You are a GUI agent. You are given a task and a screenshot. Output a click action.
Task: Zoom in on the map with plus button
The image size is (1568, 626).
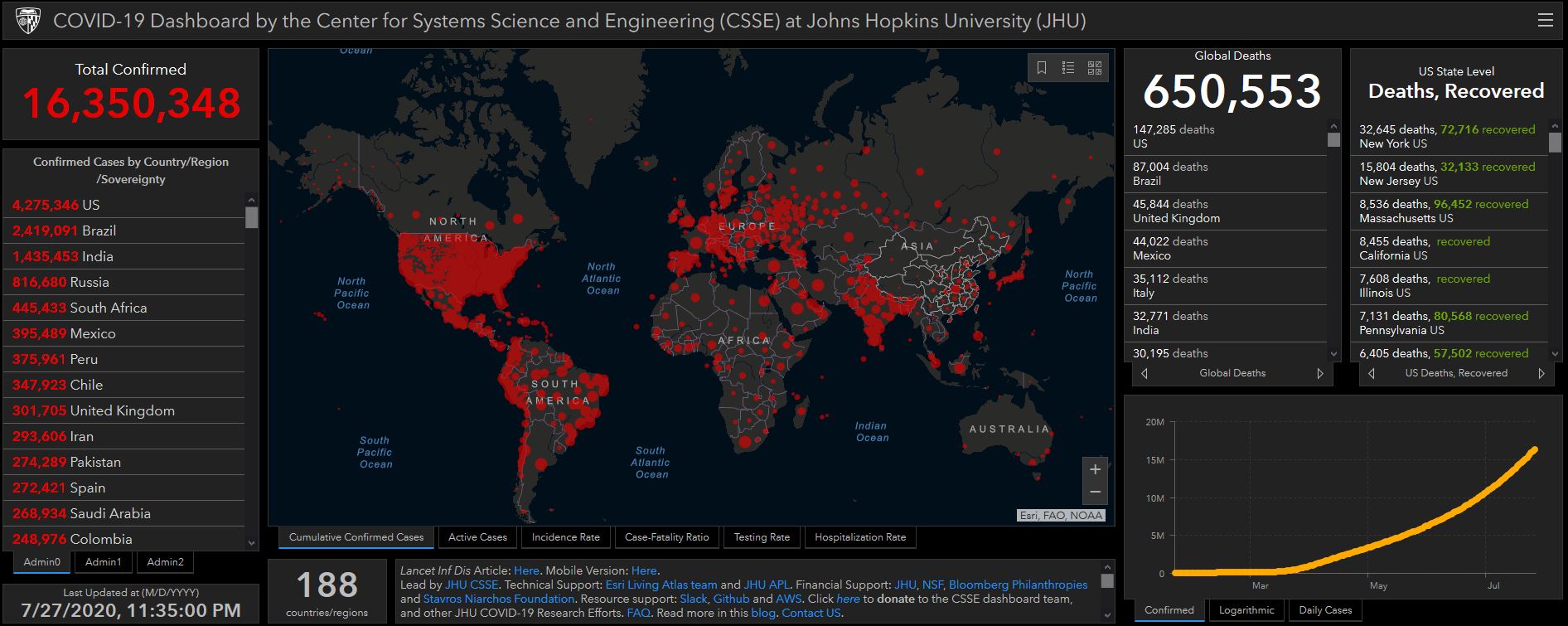(x=1095, y=469)
